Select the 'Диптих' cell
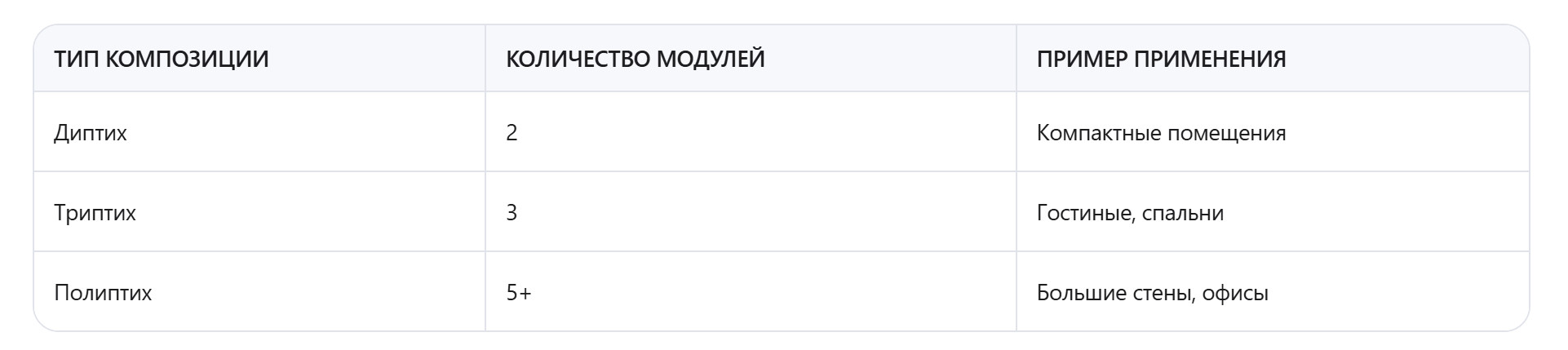Viewport: 1568px width, 350px height. click(91, 133)
